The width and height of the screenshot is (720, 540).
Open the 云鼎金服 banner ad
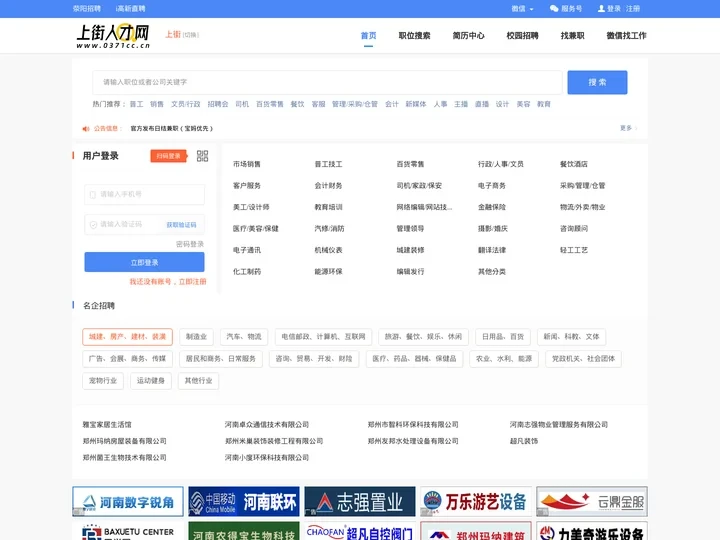point(592,501)
